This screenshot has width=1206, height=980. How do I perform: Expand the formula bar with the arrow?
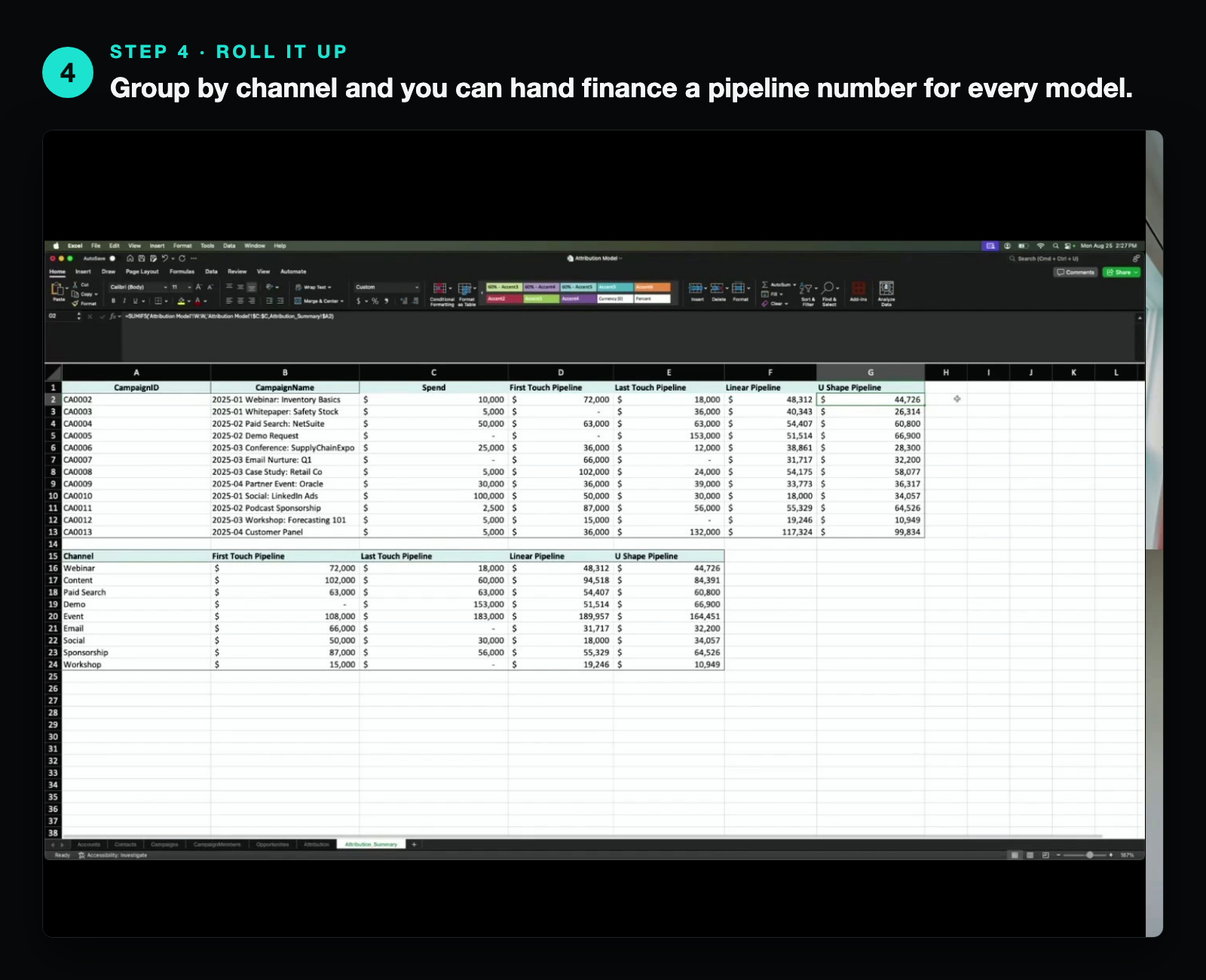coord(1140,318)
